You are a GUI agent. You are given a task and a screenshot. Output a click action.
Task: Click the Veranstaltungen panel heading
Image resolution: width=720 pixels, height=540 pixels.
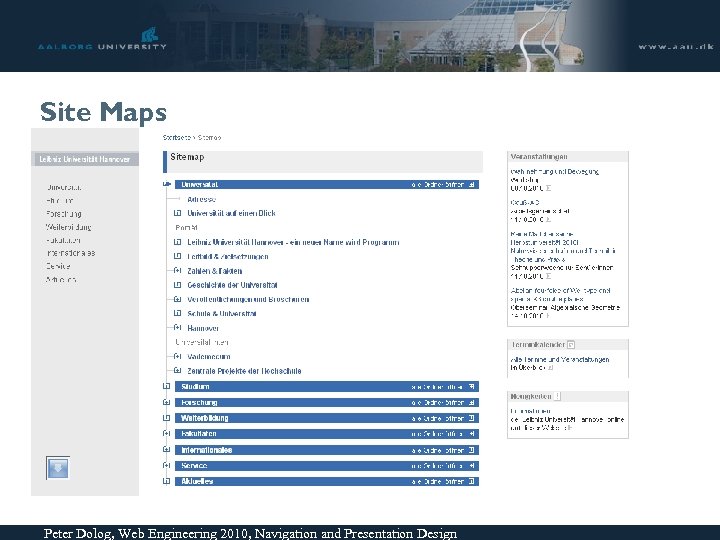(539, 157)
